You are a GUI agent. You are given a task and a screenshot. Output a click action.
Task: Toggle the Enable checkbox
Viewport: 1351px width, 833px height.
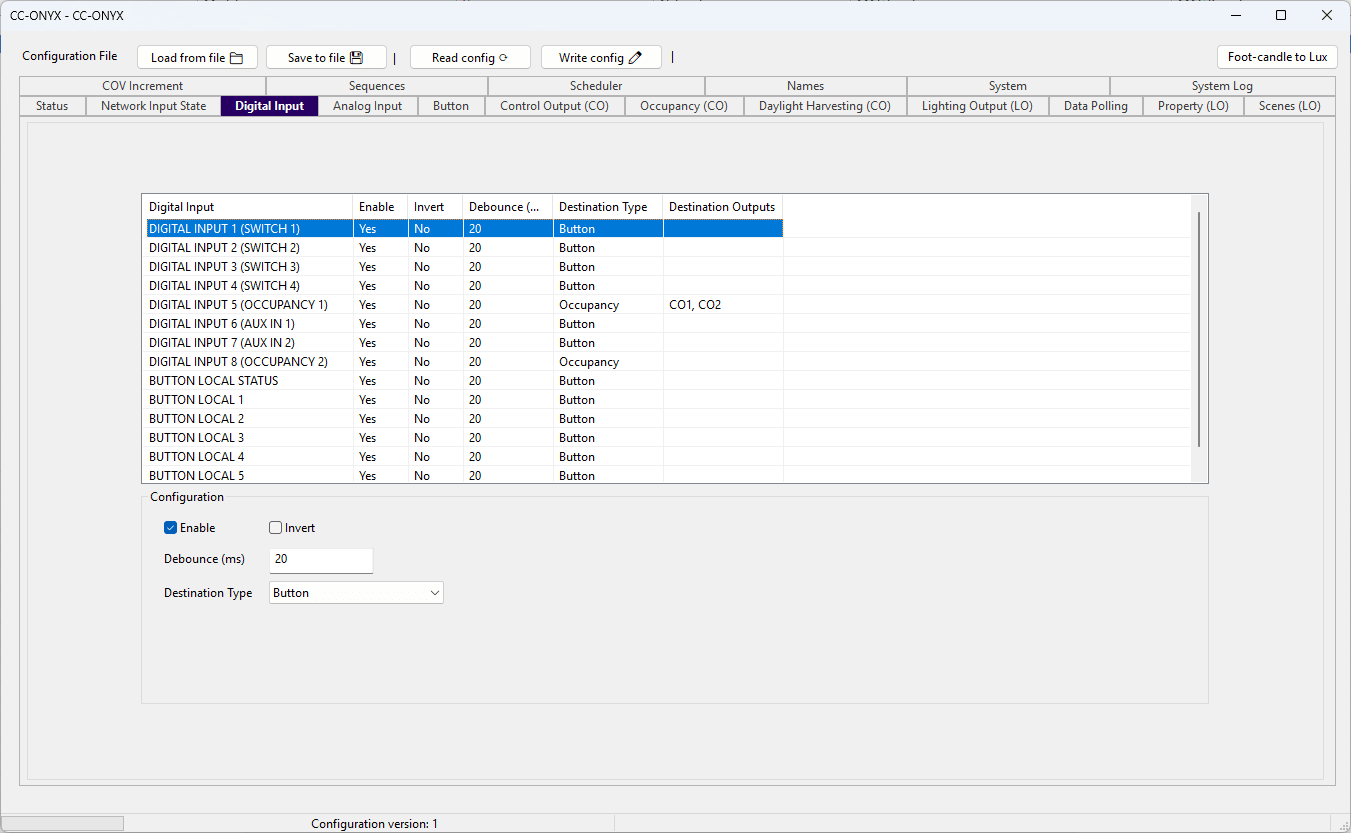pyautogui.click(x=170, y=528)
